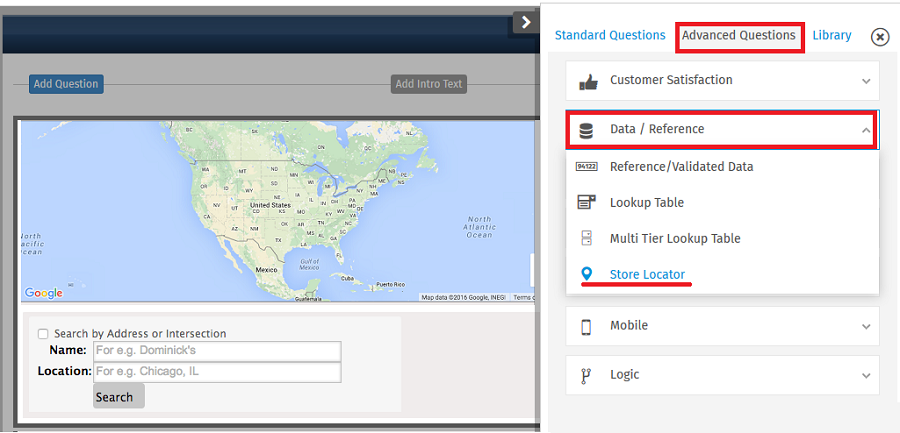Viewport: 900px width, 433px height.
Task: Click the Search button under location
Action: [x=119, y=397]
